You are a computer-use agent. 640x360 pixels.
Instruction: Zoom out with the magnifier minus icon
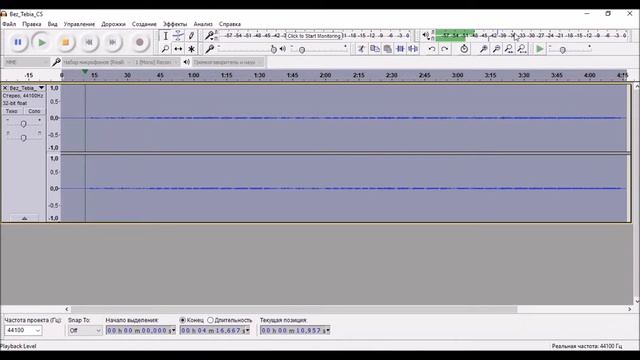point(496,49)
